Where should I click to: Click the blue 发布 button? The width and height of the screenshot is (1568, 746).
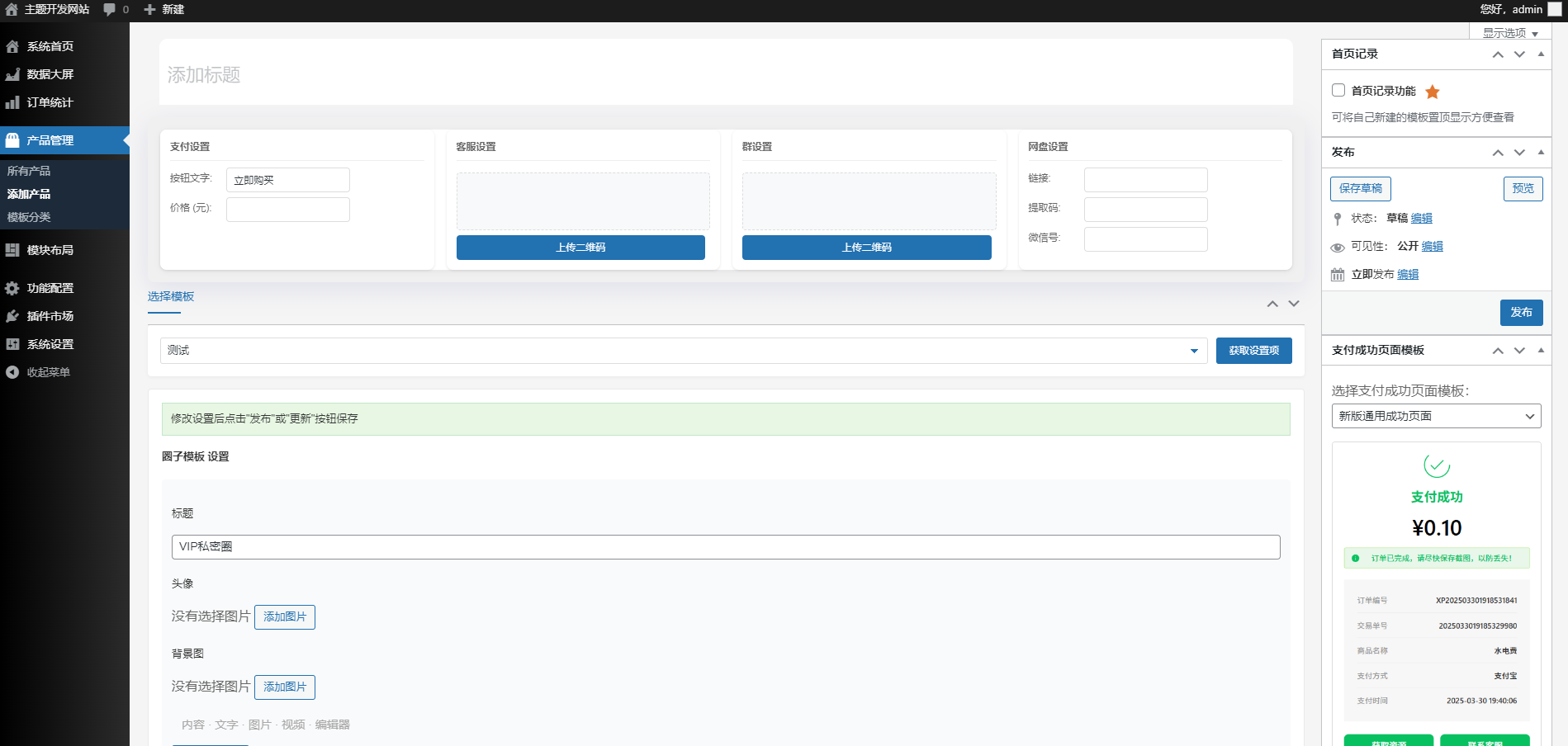pos(1522,313)
